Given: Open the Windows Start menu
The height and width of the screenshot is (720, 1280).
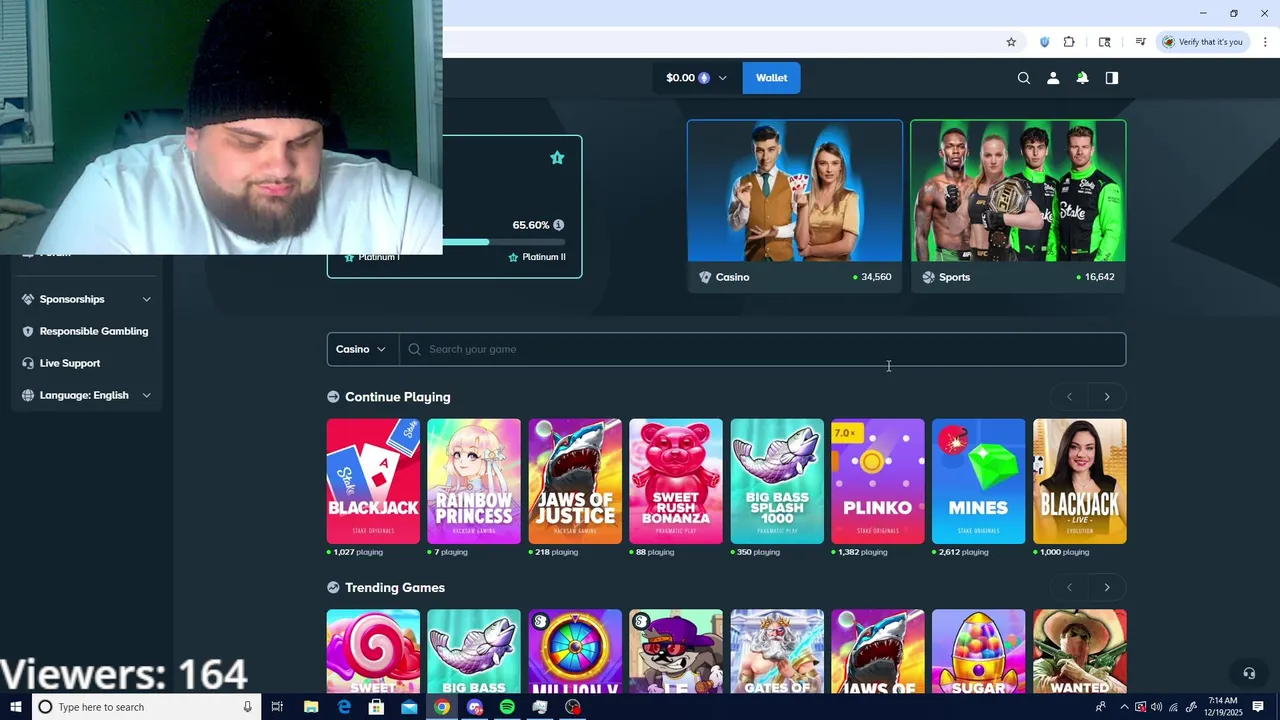Looking at the screenshot, I should tap(16, 707).
